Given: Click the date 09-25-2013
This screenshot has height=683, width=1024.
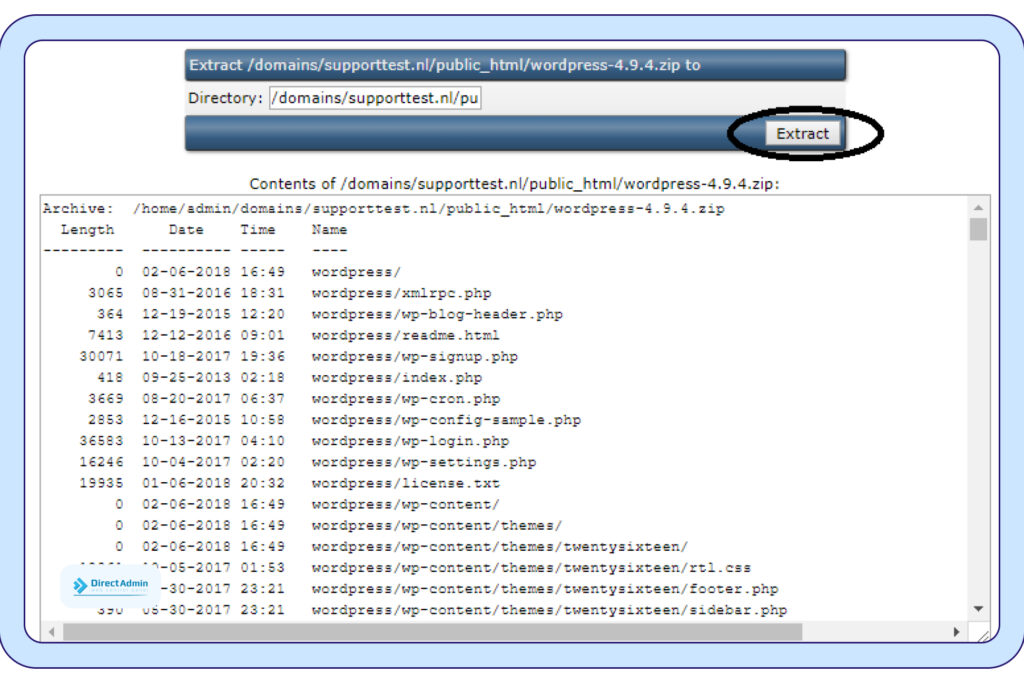Looking at the screenshot, I should 186,377.
